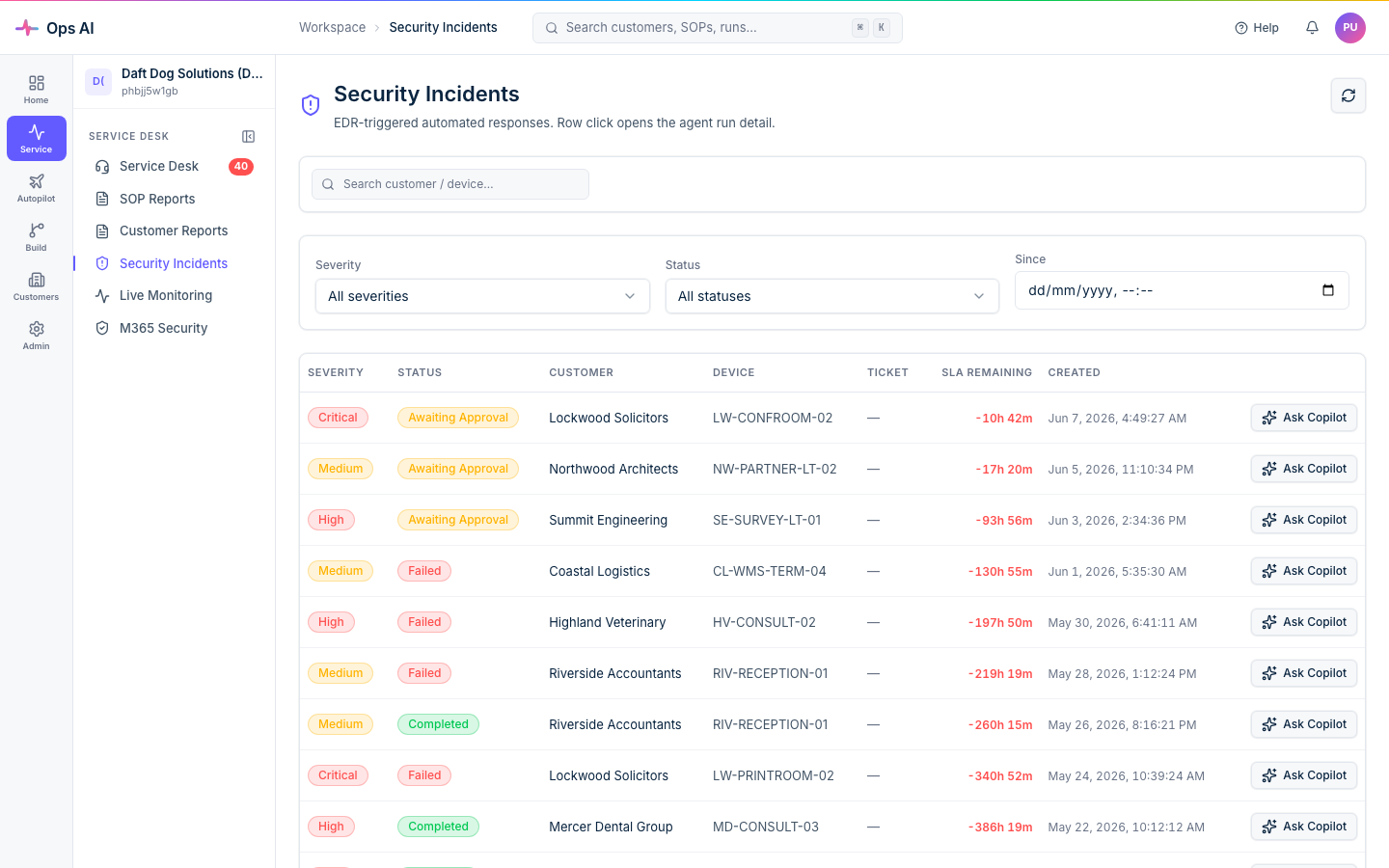Click the 40 badge on Service Desk
Viewport: 1389px width, 868px height.
241,167
